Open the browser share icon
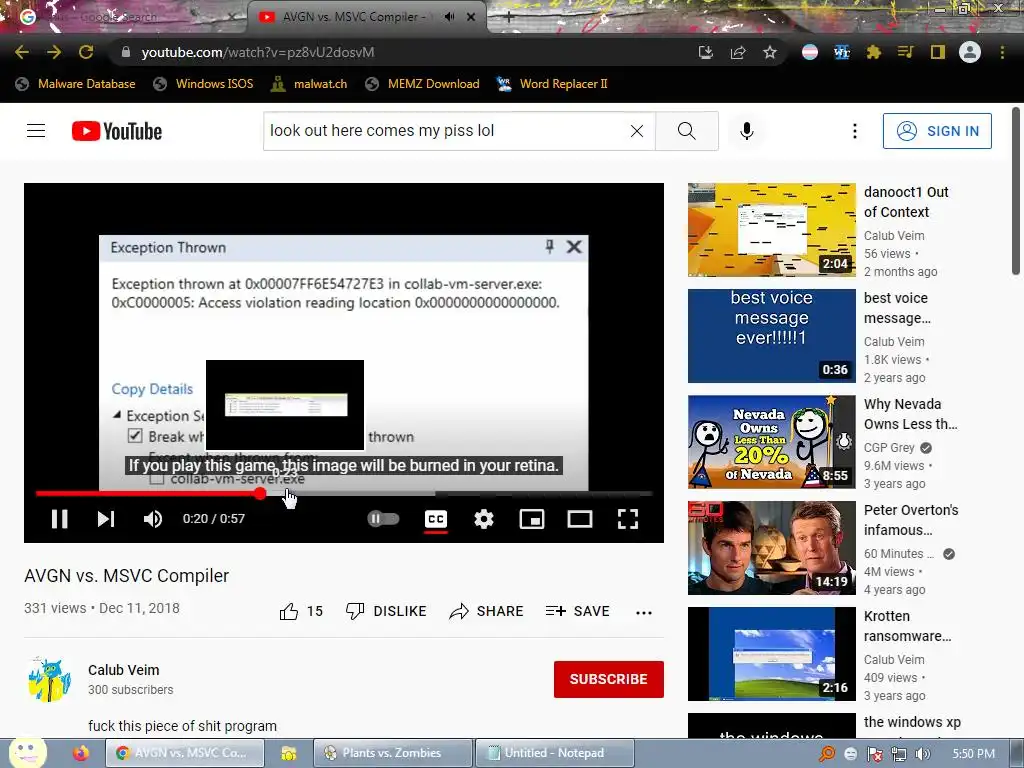1024x768 pixels. tap(738, 52)
